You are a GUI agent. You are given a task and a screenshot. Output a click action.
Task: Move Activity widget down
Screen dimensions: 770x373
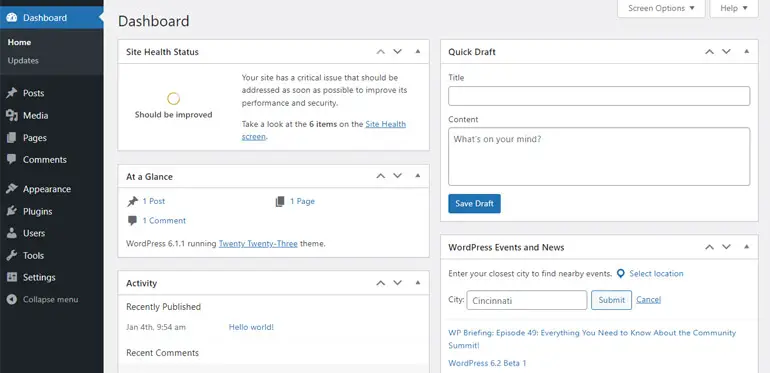tap(398, 283)
